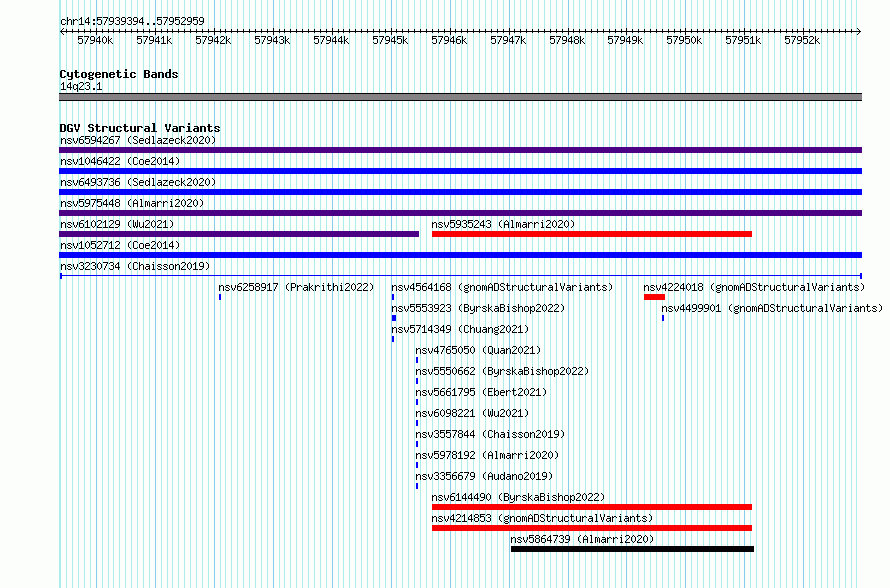Click the small blue tick under nsv4499901

(663, 318)
